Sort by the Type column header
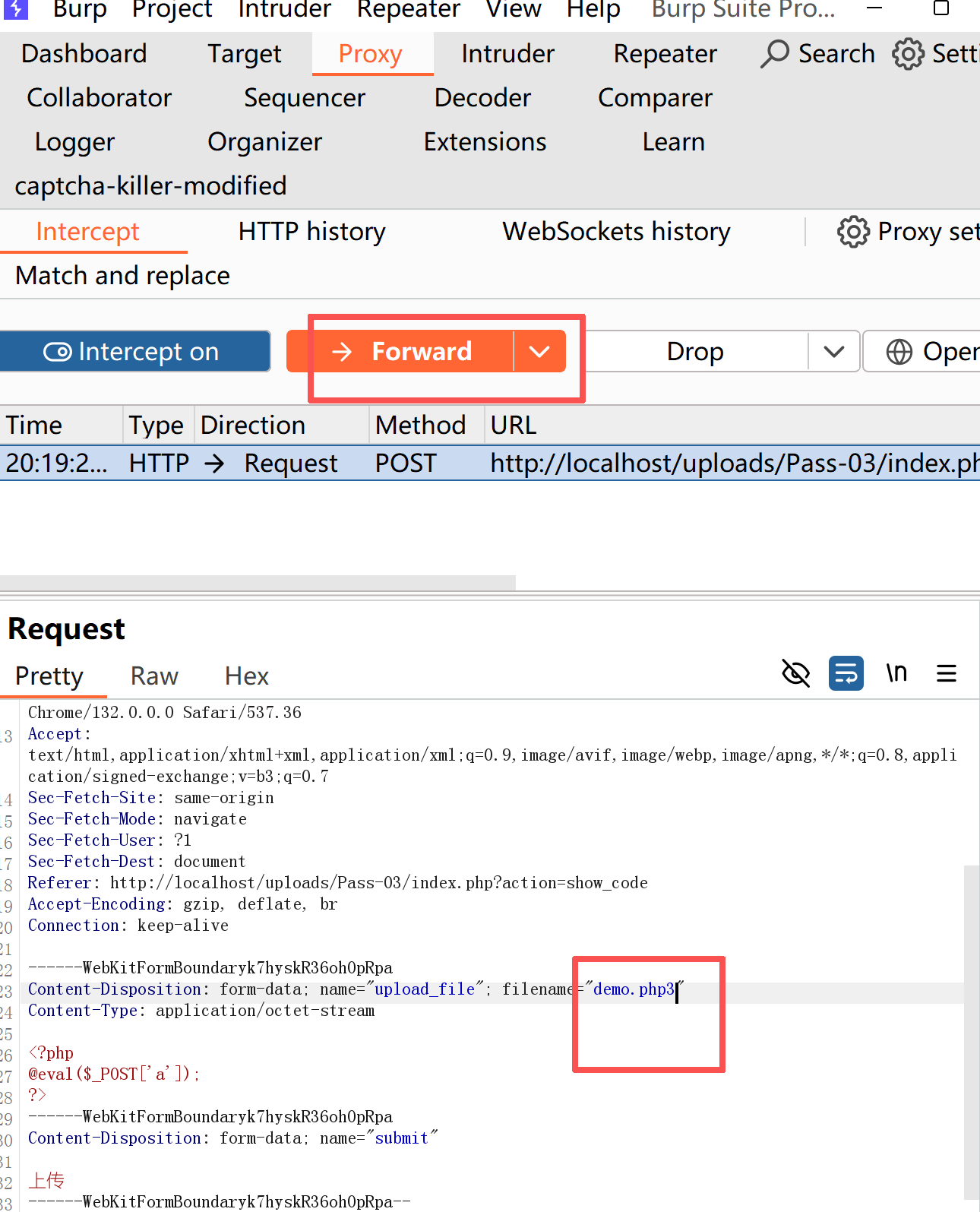Viewport: 980px width, 1212px height. [158, 425]
